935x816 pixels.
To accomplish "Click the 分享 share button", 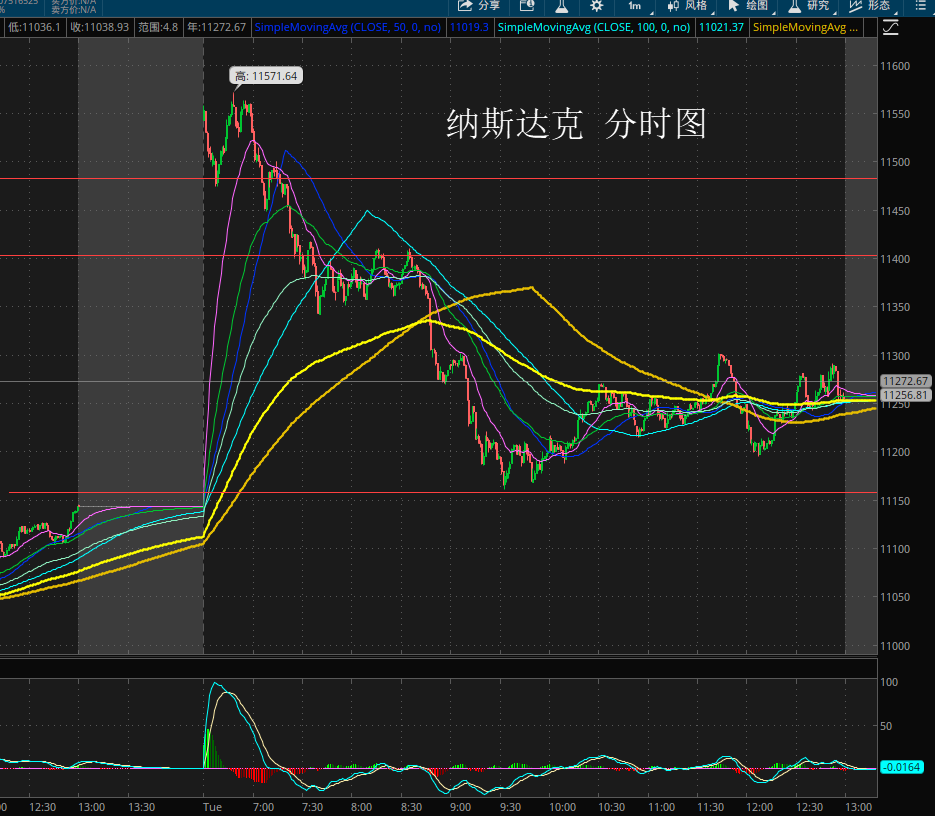I will pos(478,6).
